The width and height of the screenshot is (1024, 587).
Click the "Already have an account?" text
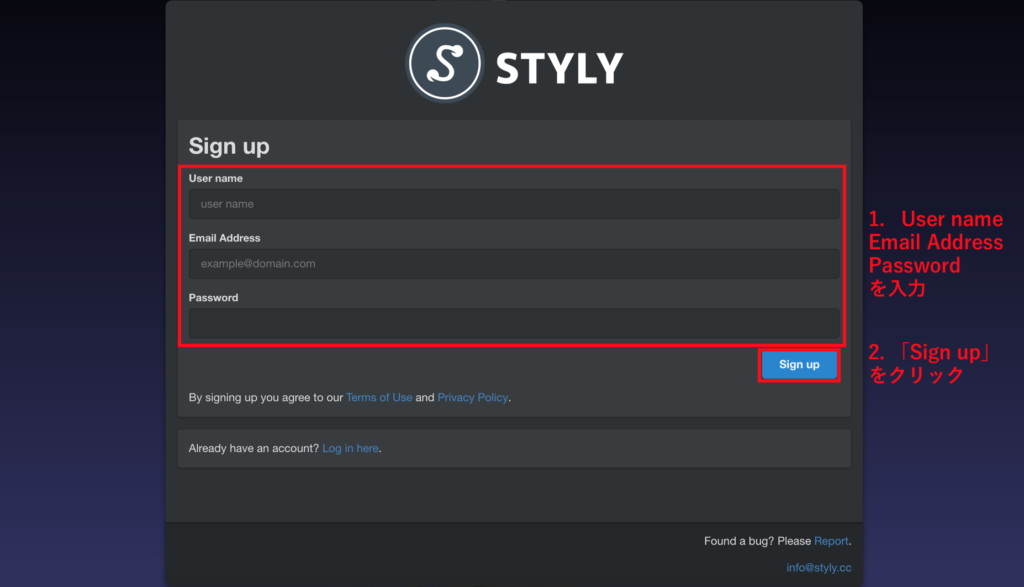pyautogui.click(x=254, y=448)
